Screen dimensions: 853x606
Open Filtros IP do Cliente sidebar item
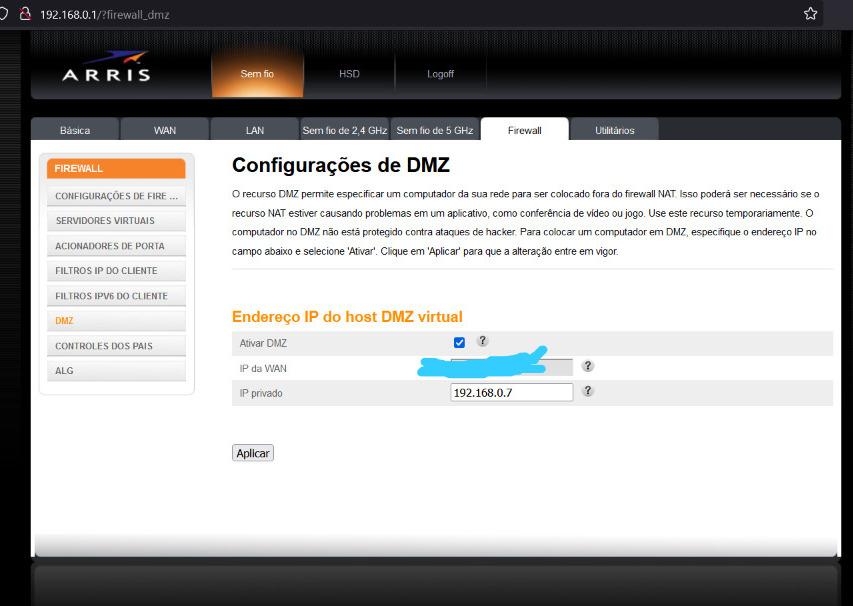point(116,270)
